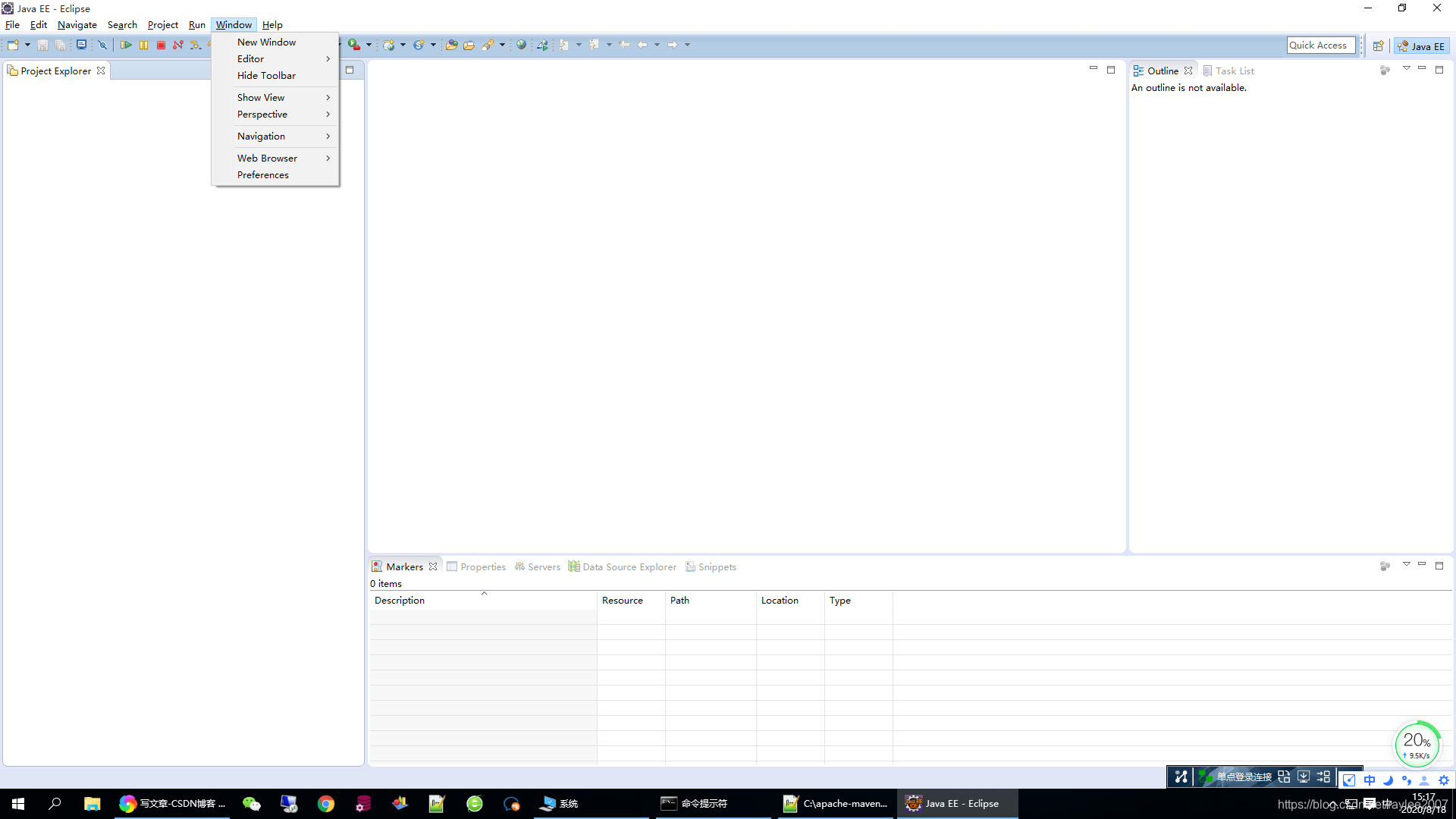Click the New wizard toolbar icon
The height and width of the screenshot is (819, 1456).
(x=13, y=45)
